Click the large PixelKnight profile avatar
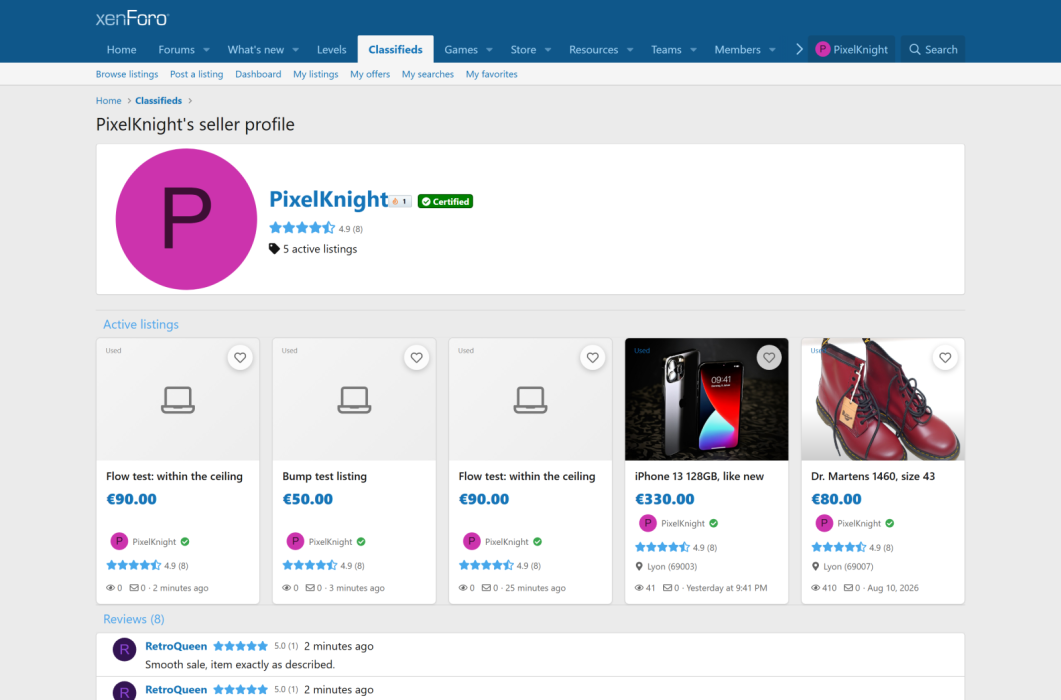This screenshot has width=1061, height=700. 186,219
